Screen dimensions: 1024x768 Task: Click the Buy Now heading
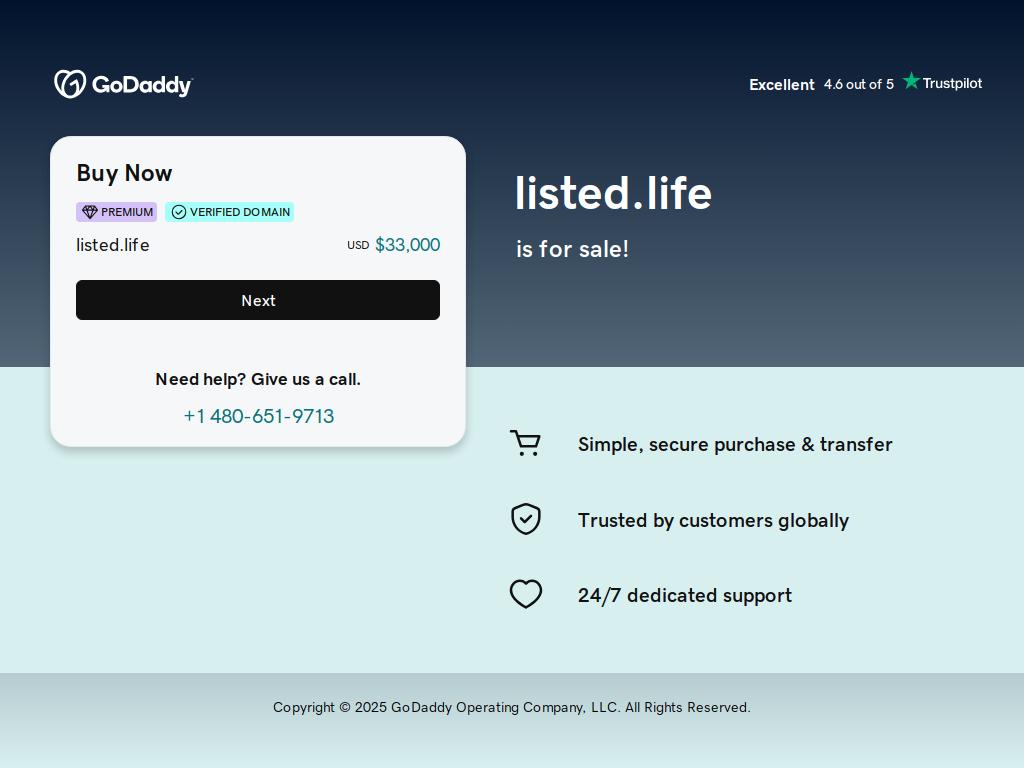tap(124, 173)
